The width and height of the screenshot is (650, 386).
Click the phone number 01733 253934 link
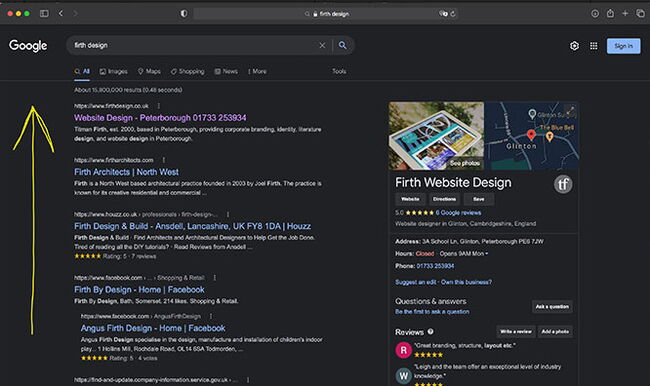click(x=435, y=266)
